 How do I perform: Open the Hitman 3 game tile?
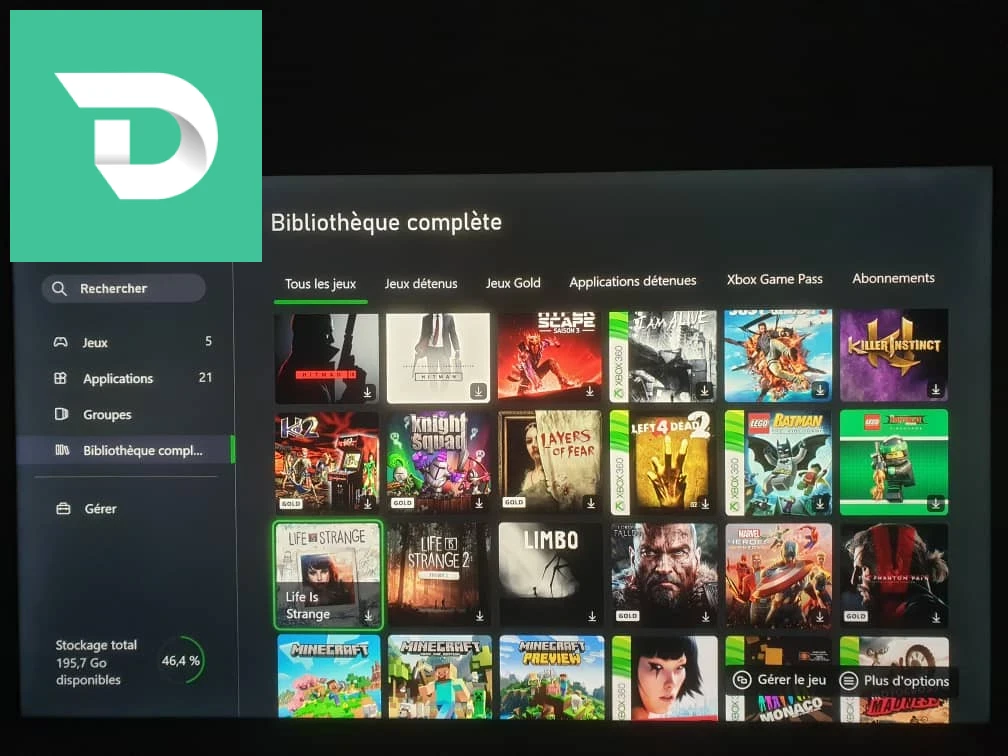(327, 359)
